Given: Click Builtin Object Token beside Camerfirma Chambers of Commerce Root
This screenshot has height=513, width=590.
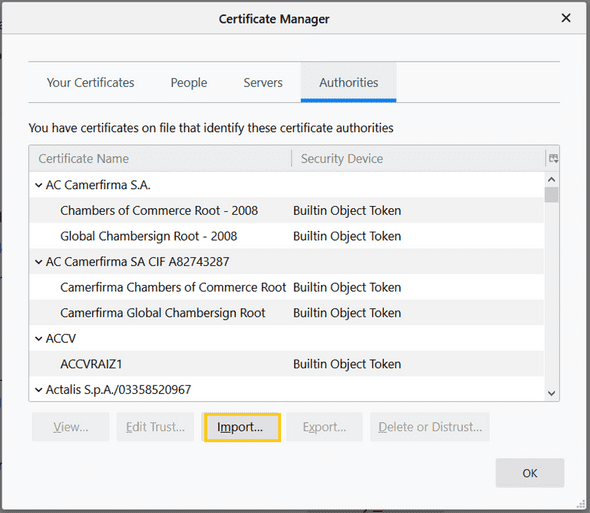Looking at the screenshot, I should (347, 288).
